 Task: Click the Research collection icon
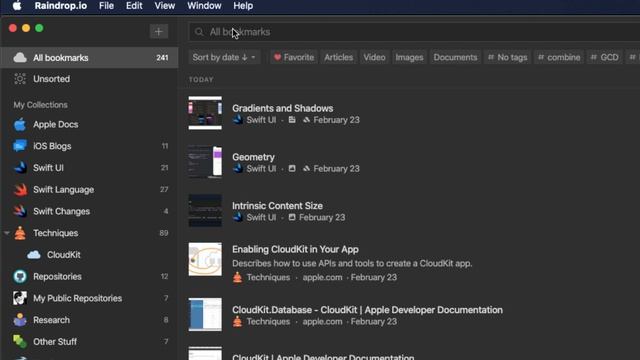[20, 320]
